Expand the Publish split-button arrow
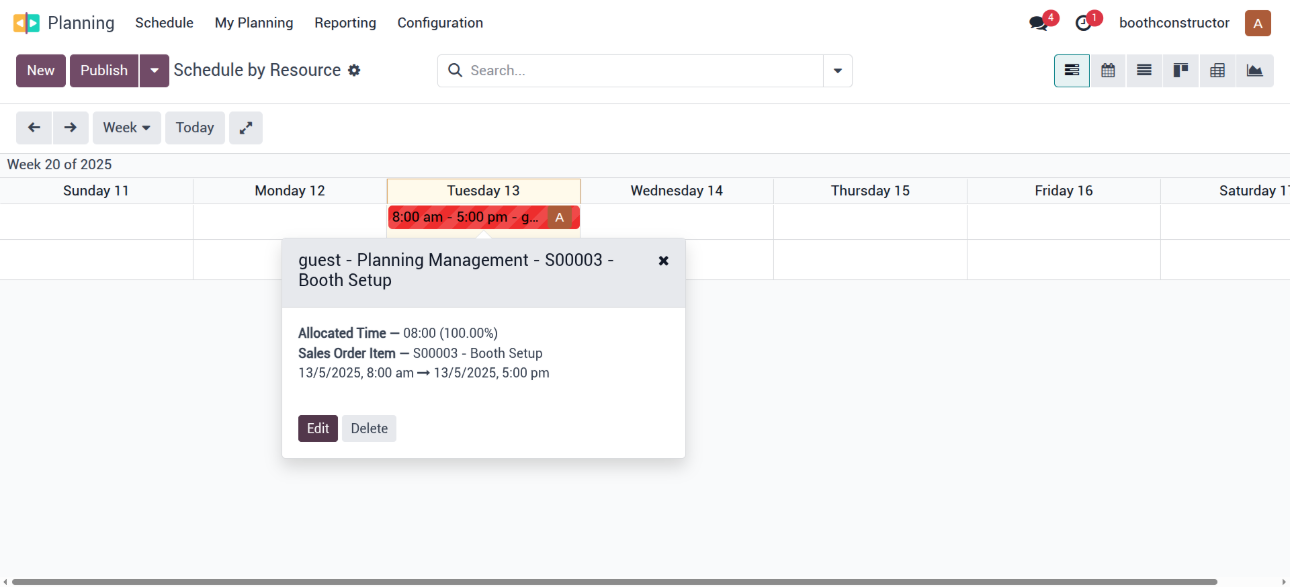This screenshot has width=1290, height=587. click(154, 71)
